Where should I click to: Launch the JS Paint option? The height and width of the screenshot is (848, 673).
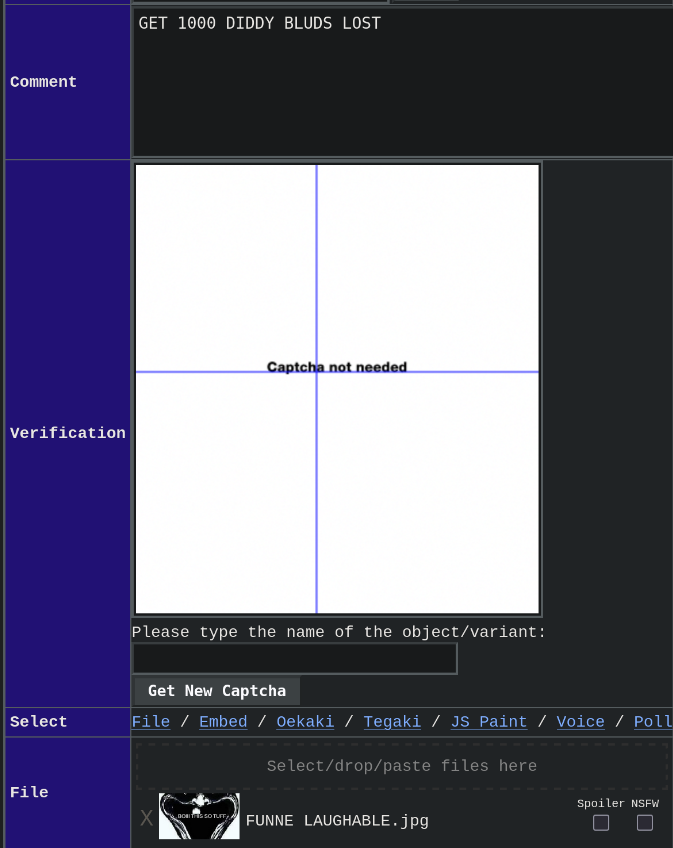[489, 721]
